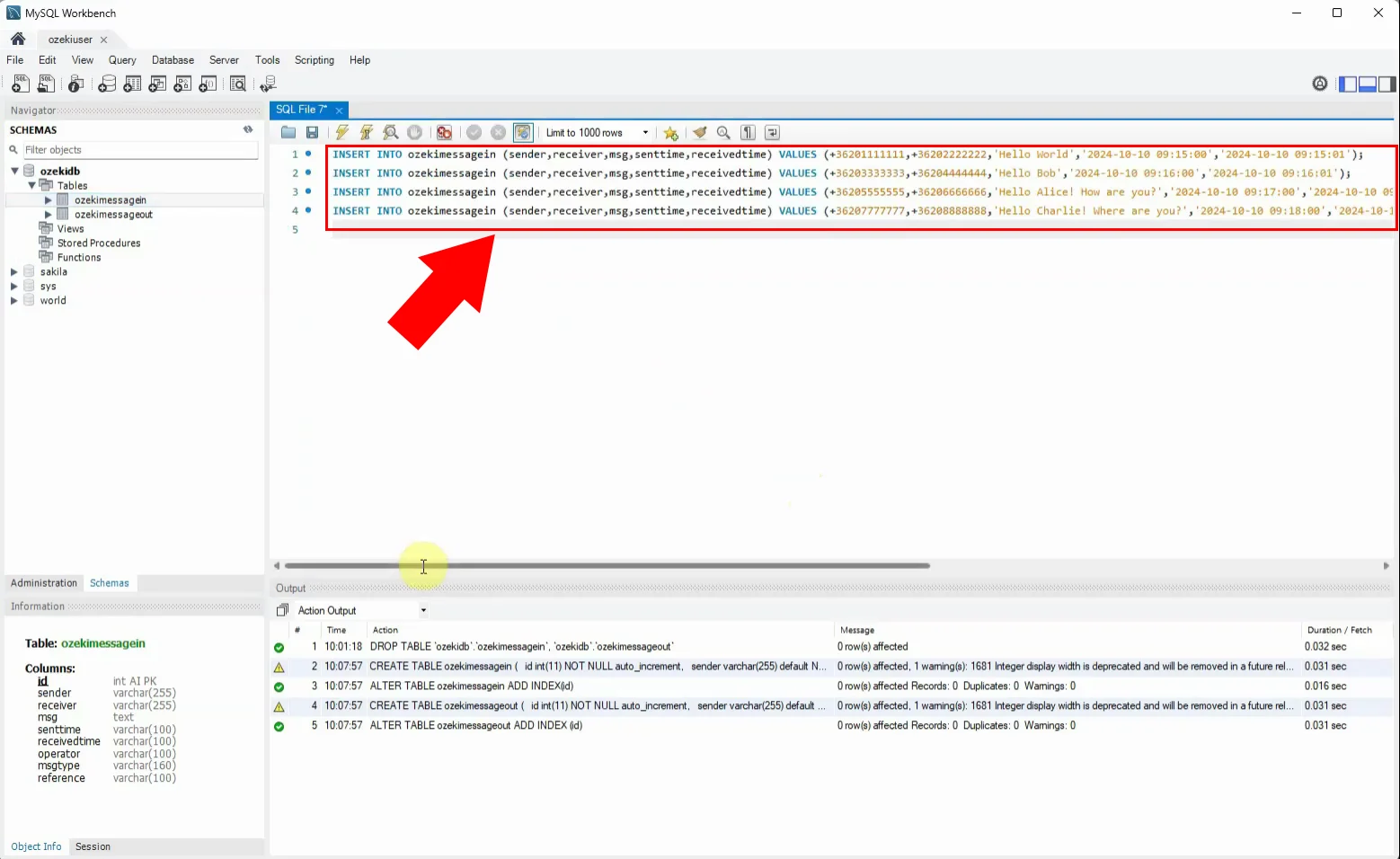Expand the sys schema
The height and width of the screenshot is (859, 1400).
(x=14, y=286)
